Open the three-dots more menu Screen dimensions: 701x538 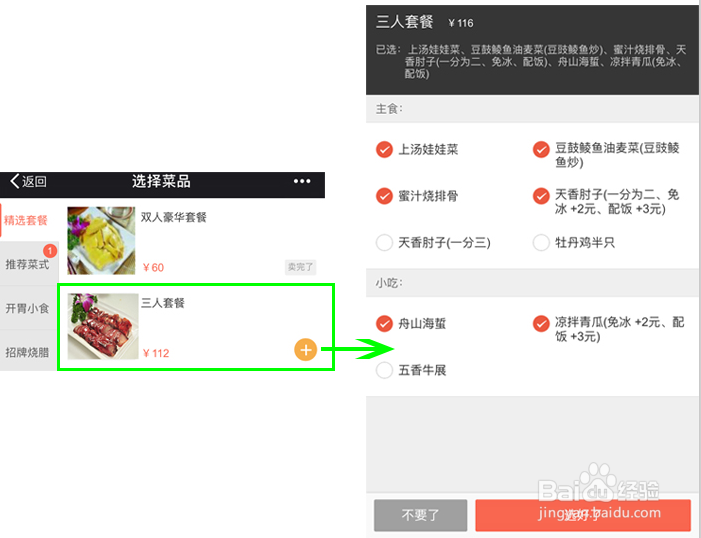(302, 181)
